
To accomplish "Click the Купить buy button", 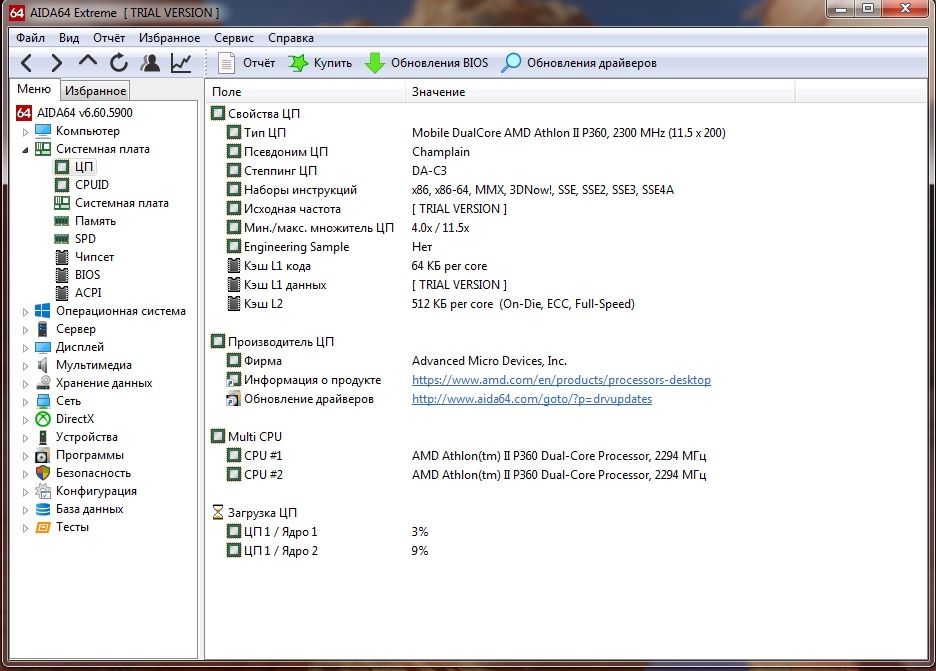I will 320,63.
